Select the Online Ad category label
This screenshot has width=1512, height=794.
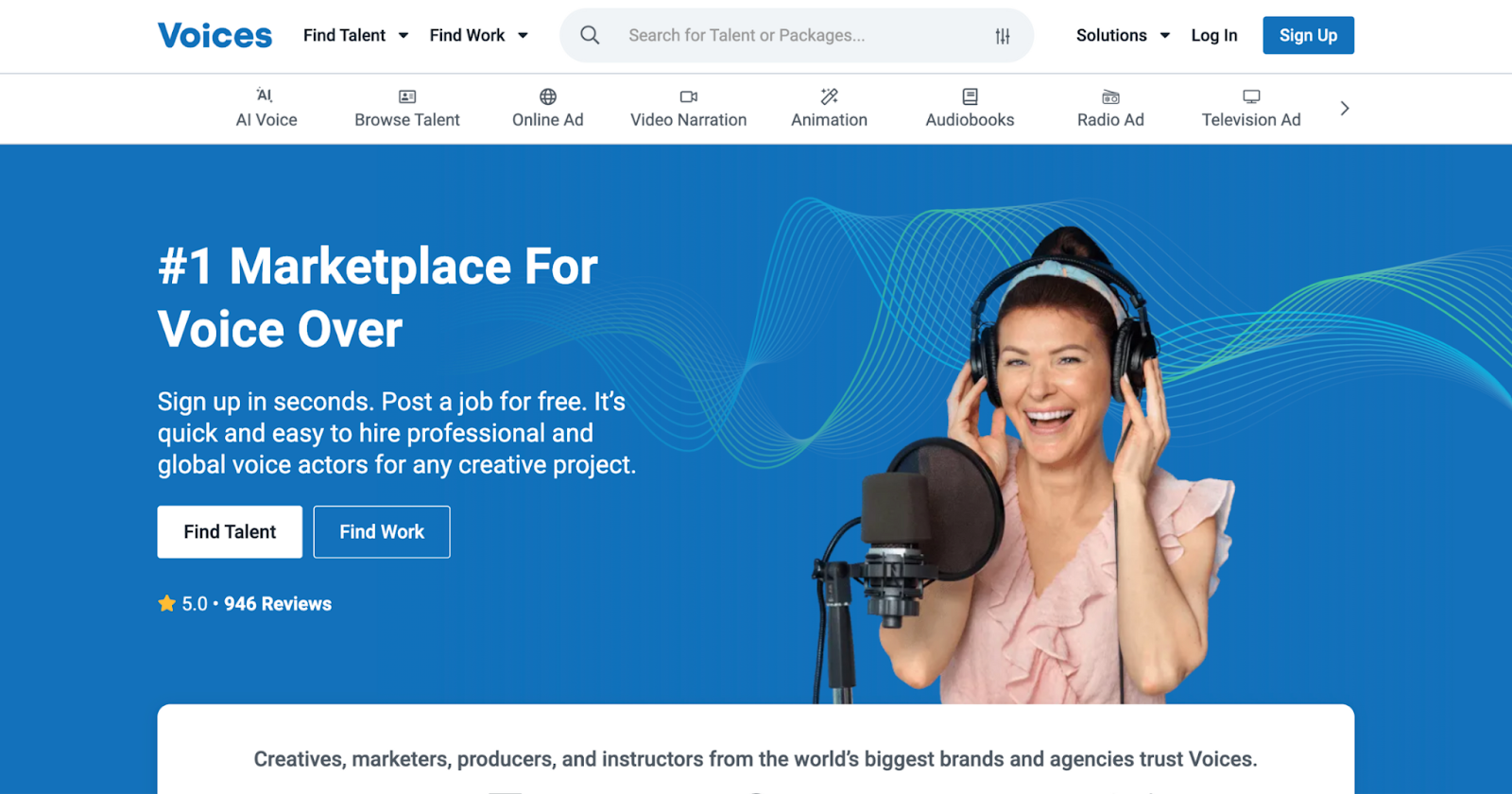click(548, 120)
